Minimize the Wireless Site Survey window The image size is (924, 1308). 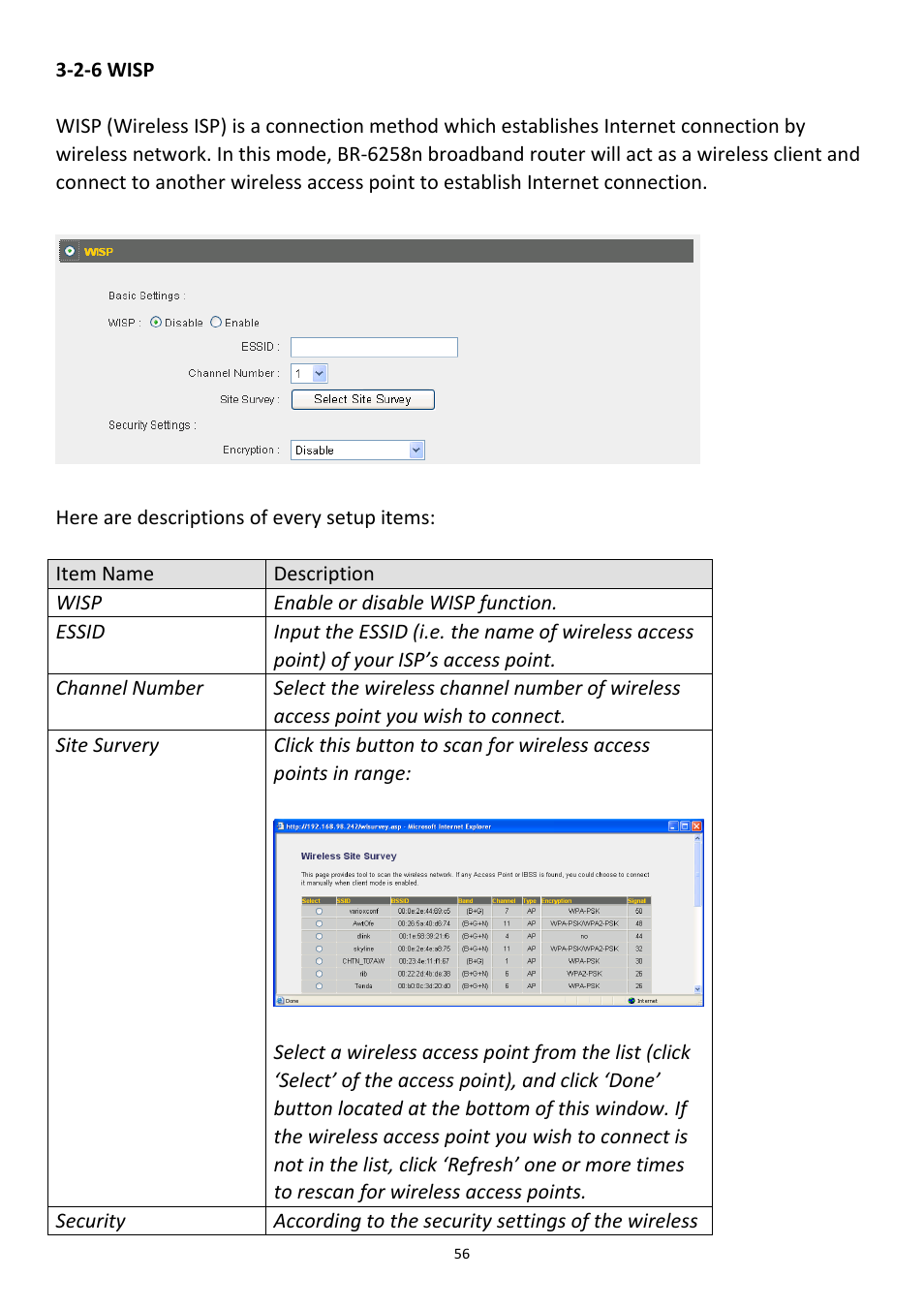point(673,826)
